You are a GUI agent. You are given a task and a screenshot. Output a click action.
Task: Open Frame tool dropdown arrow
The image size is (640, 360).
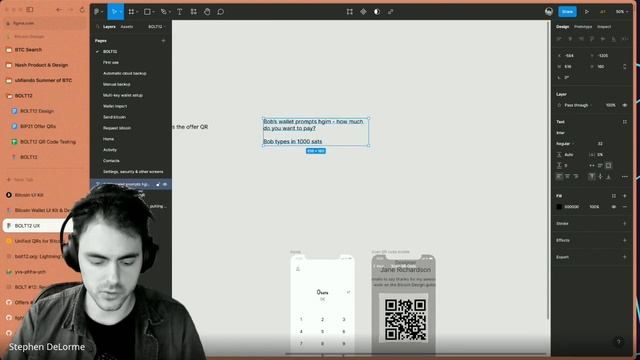[x=137, y=12]
